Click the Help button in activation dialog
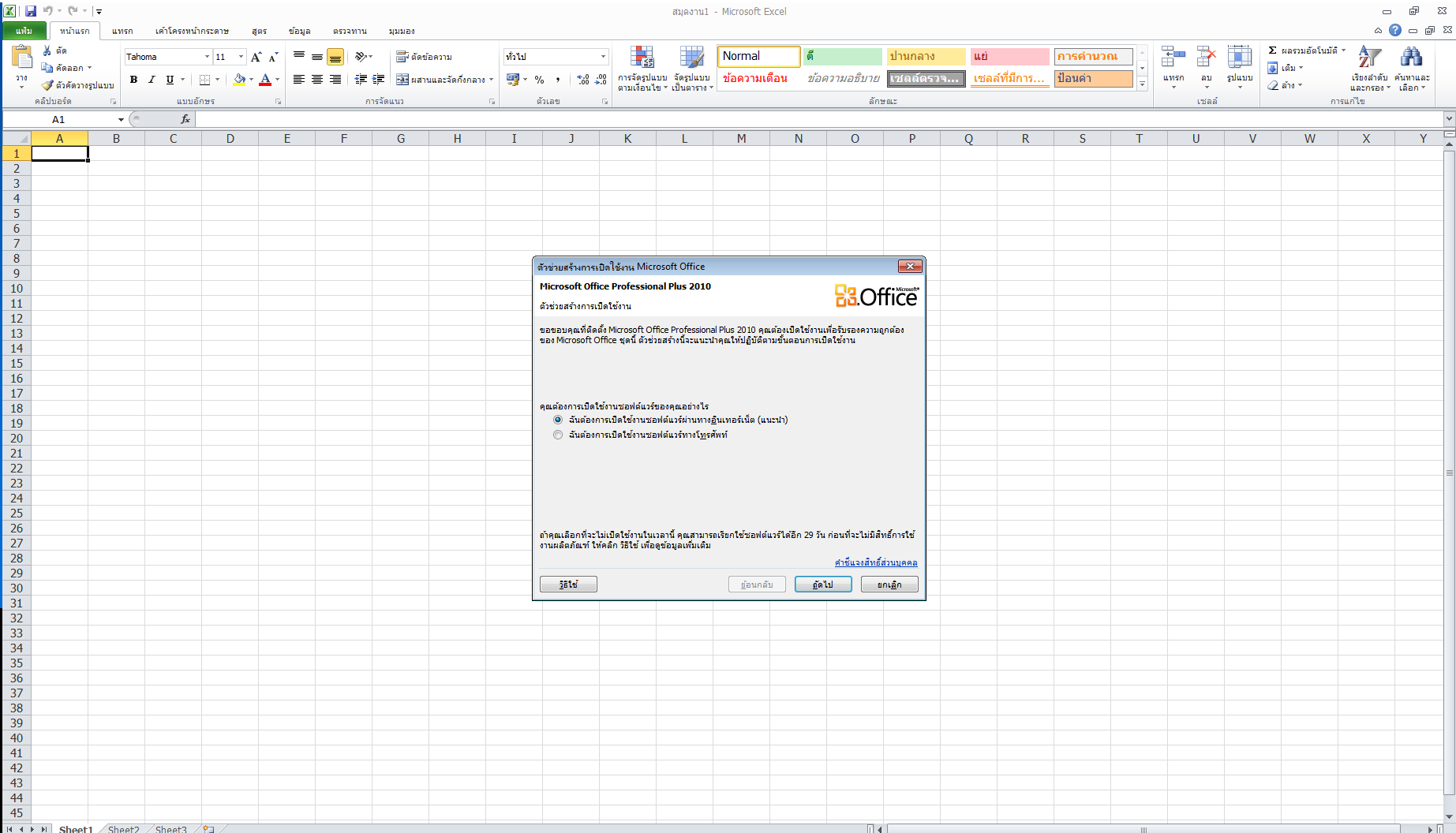 pyautogui.click(x=568, y=585)
